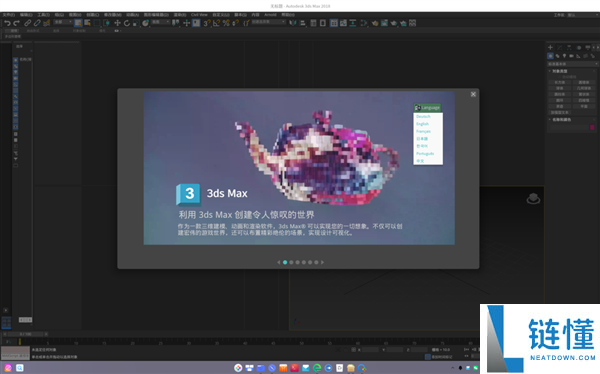Open the primitives type dropdown in command panel
The image size is (600, 374).
pyautogui.click(x=572, y=64)
